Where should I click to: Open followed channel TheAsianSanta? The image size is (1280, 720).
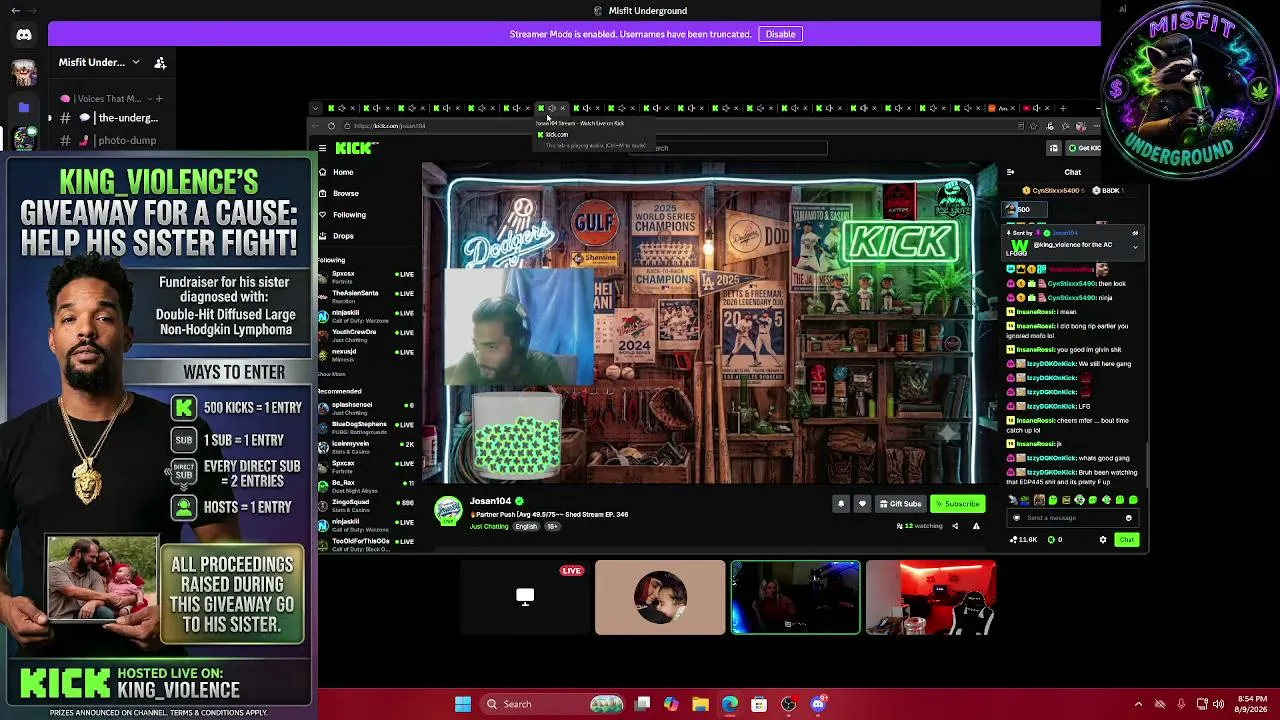pyautogui.click(x=366, y=295)
